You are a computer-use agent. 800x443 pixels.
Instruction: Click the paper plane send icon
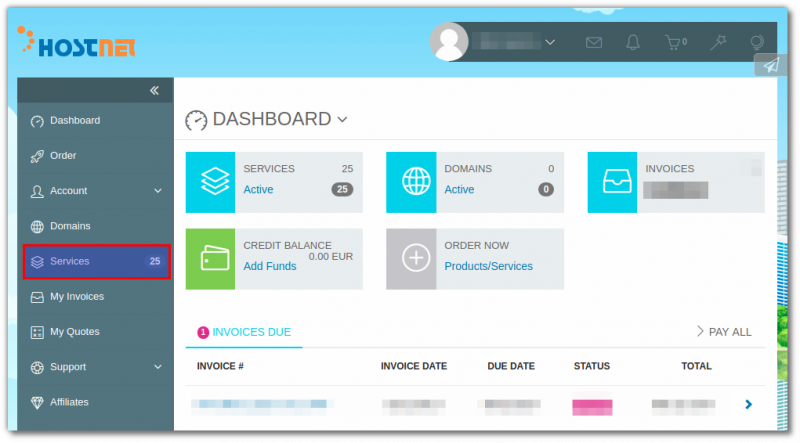pyautogui.click(x=771, y=65)
